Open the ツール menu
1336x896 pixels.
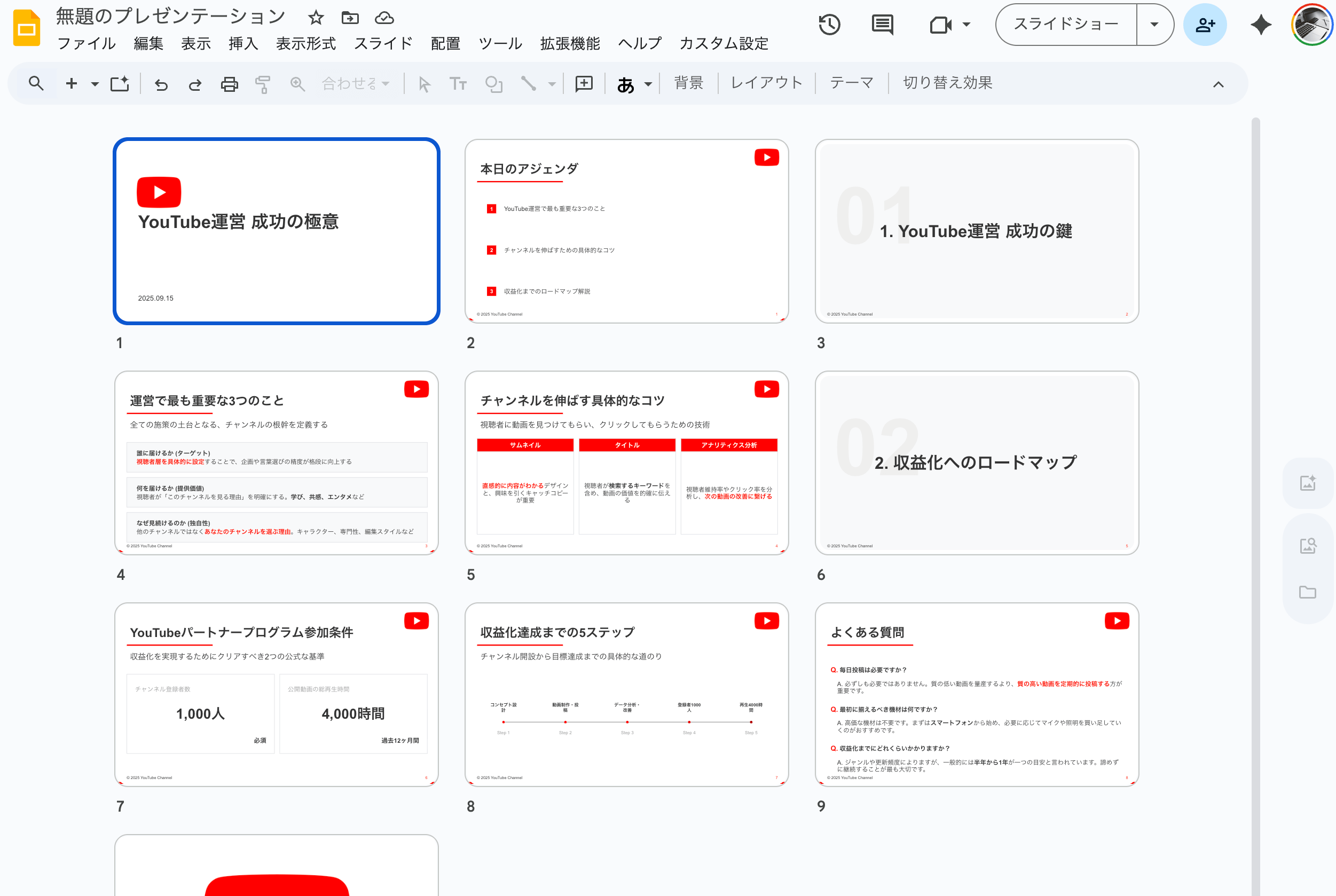499,43
